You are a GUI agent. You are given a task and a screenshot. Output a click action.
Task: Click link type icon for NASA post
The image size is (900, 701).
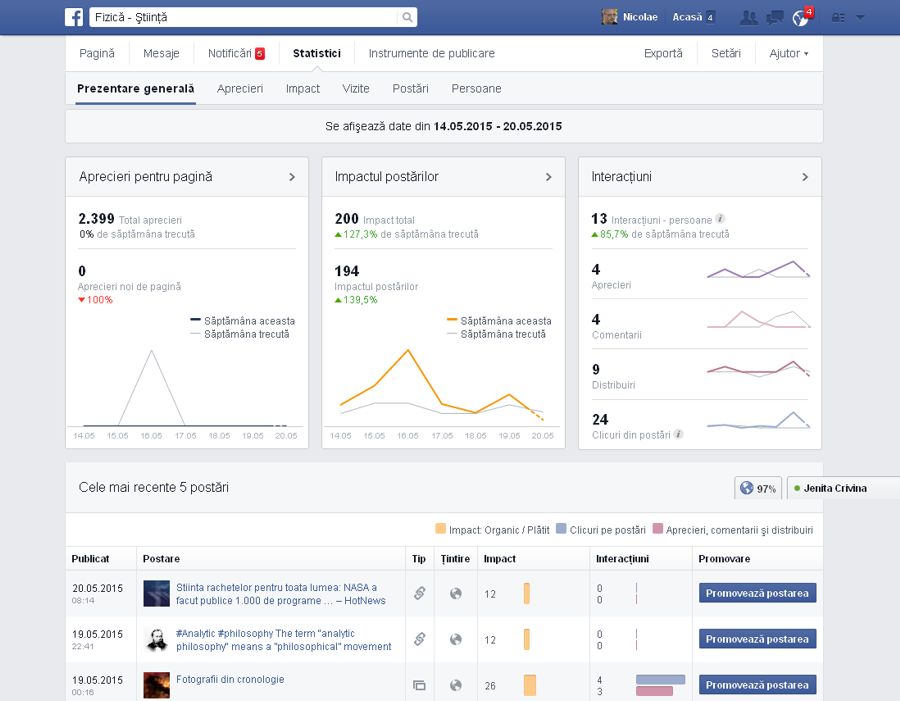tap(420, 593)
